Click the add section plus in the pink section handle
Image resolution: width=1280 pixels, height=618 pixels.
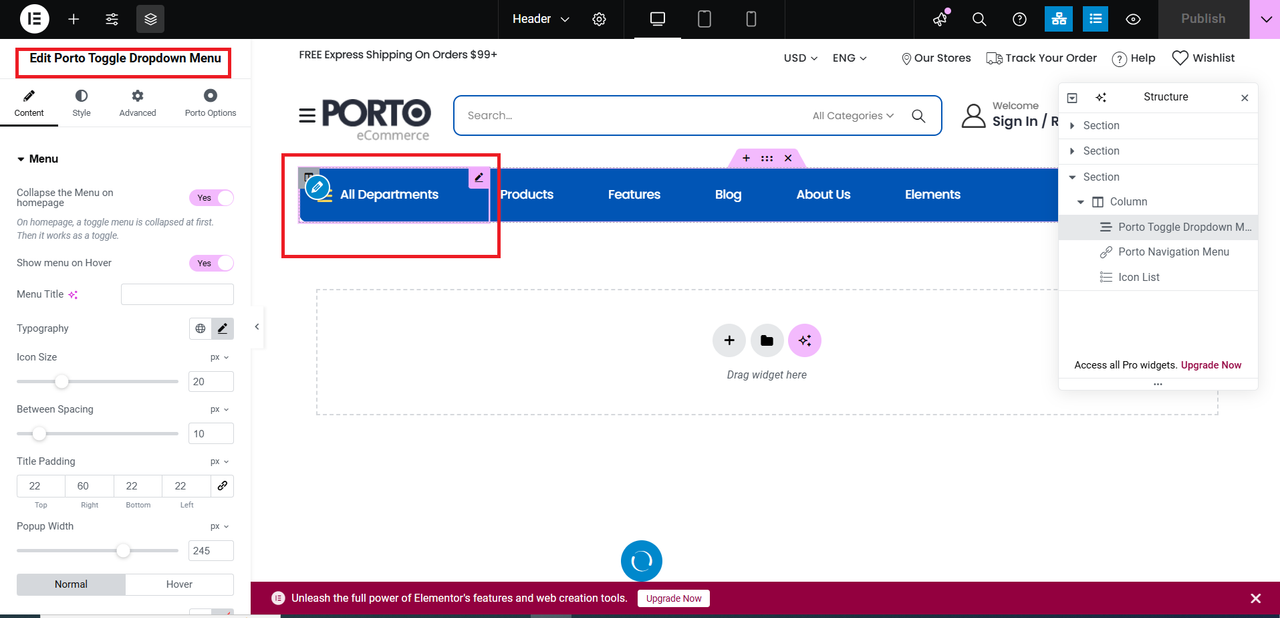(746, 158)
